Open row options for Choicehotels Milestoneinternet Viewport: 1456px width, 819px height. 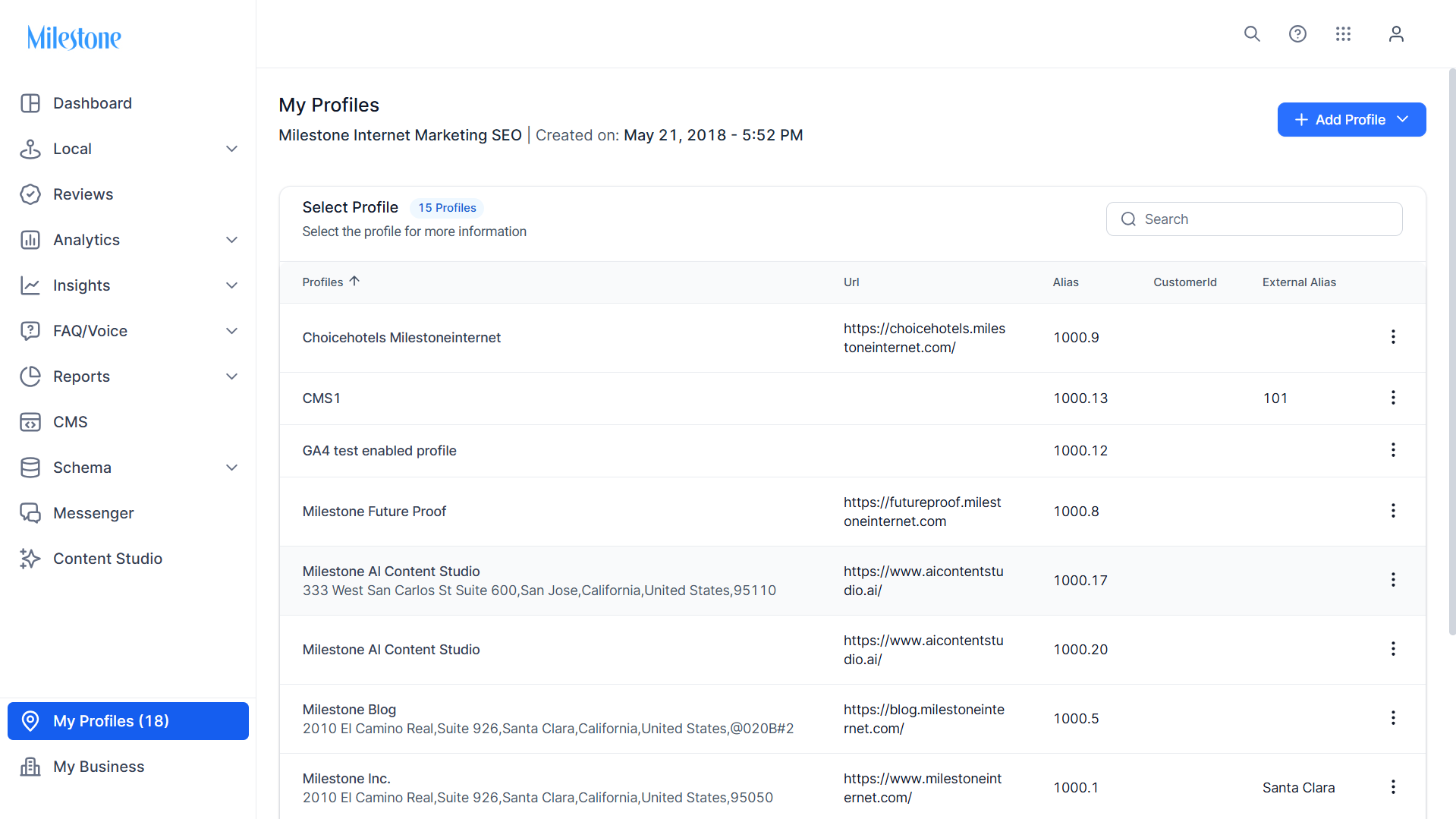tap(1393, 337)
